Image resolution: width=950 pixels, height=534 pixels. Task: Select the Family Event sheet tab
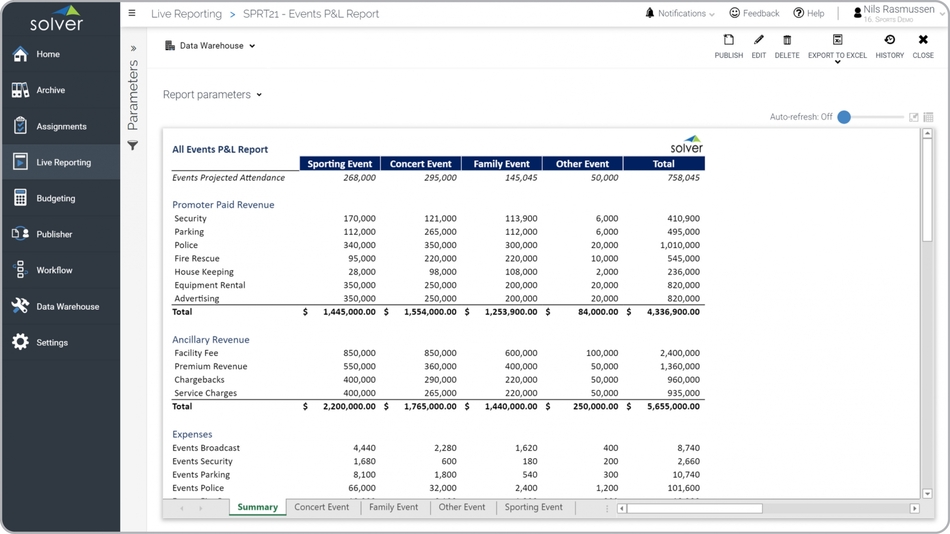[393, 507]
